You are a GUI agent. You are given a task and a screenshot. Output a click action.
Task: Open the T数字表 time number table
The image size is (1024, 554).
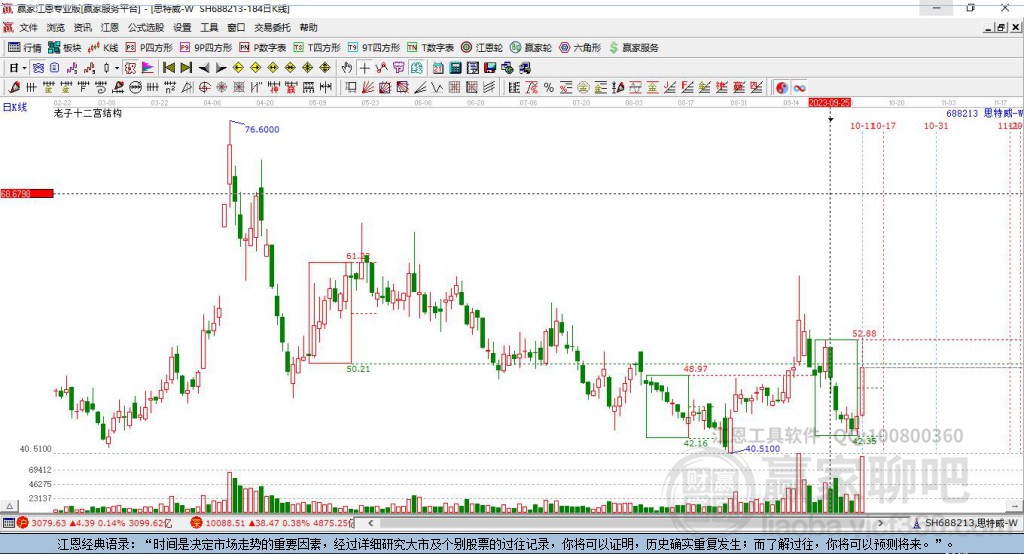point(430,48)
